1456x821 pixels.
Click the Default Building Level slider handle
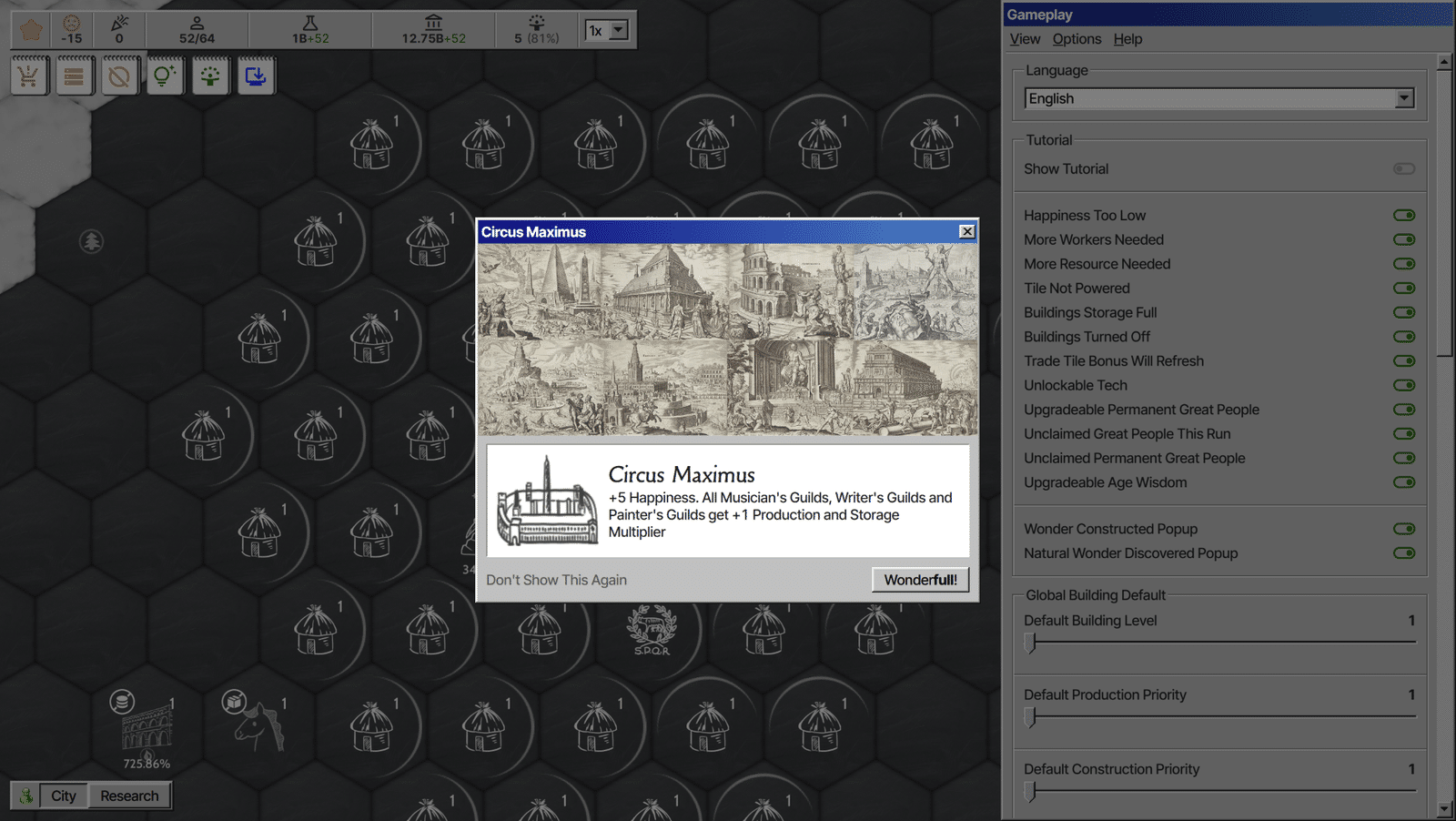coord(1030,643)
